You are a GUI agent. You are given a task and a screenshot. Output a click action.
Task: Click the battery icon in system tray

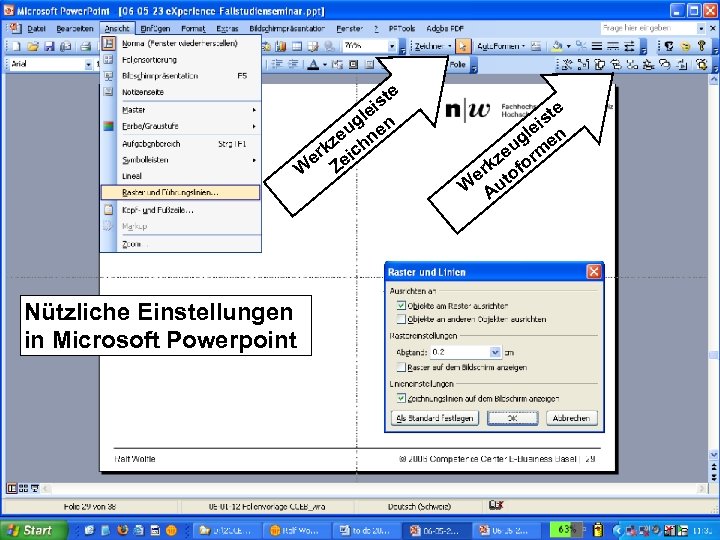click(597, 530)
